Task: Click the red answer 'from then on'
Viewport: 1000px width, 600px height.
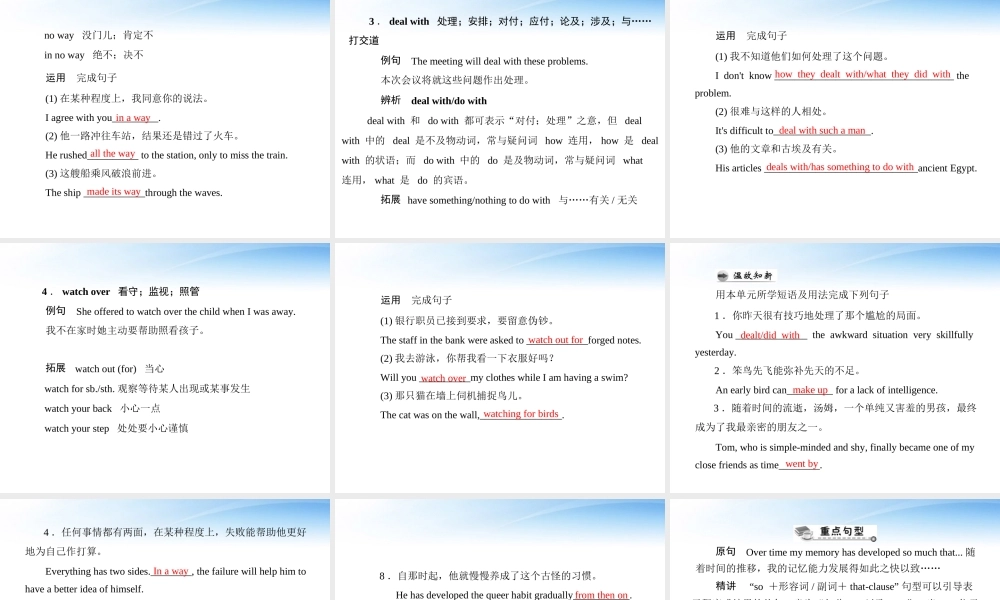Action: pyautogui.click(x=601, y=595)
